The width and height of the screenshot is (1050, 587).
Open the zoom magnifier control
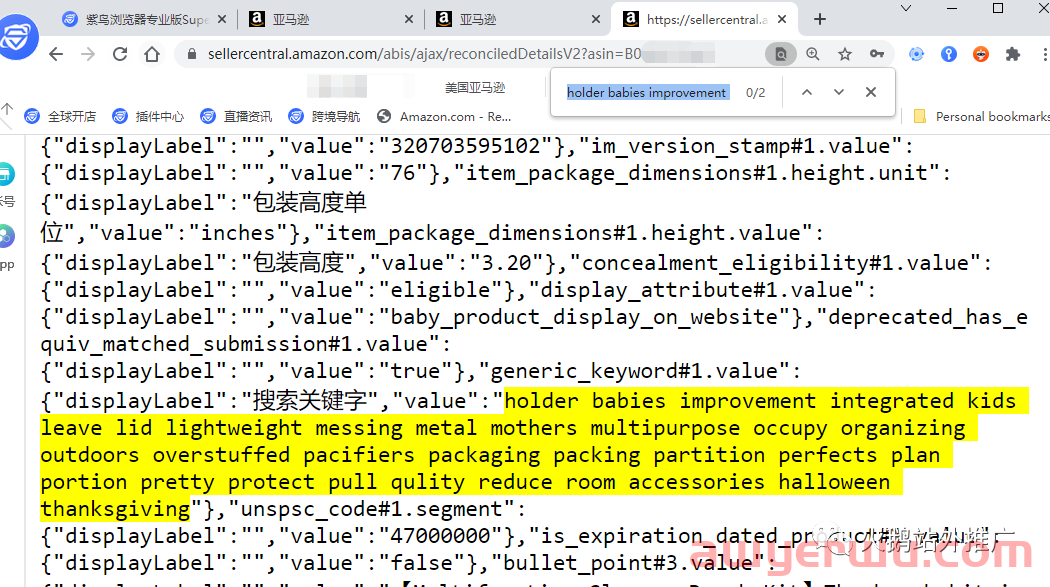813,54
